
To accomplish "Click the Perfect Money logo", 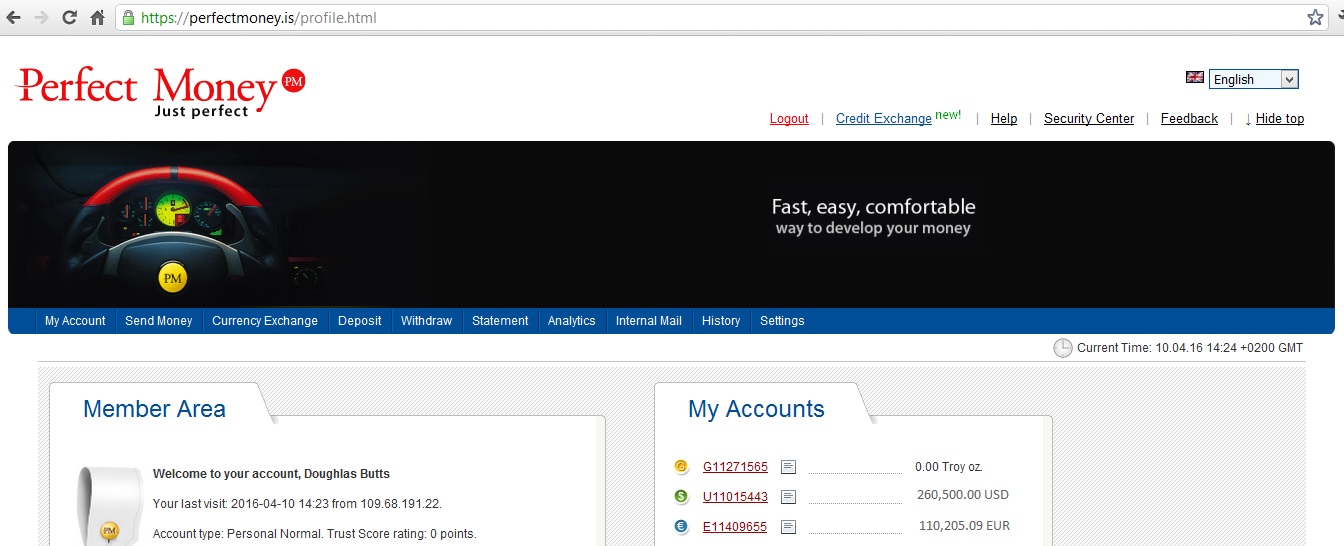I will click(x=161, y=90).
